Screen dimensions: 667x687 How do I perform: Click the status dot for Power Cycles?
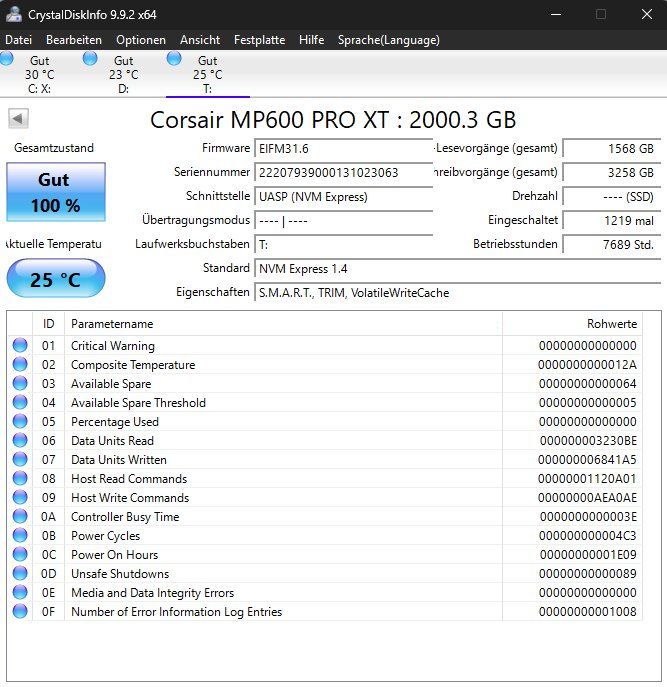20,535
